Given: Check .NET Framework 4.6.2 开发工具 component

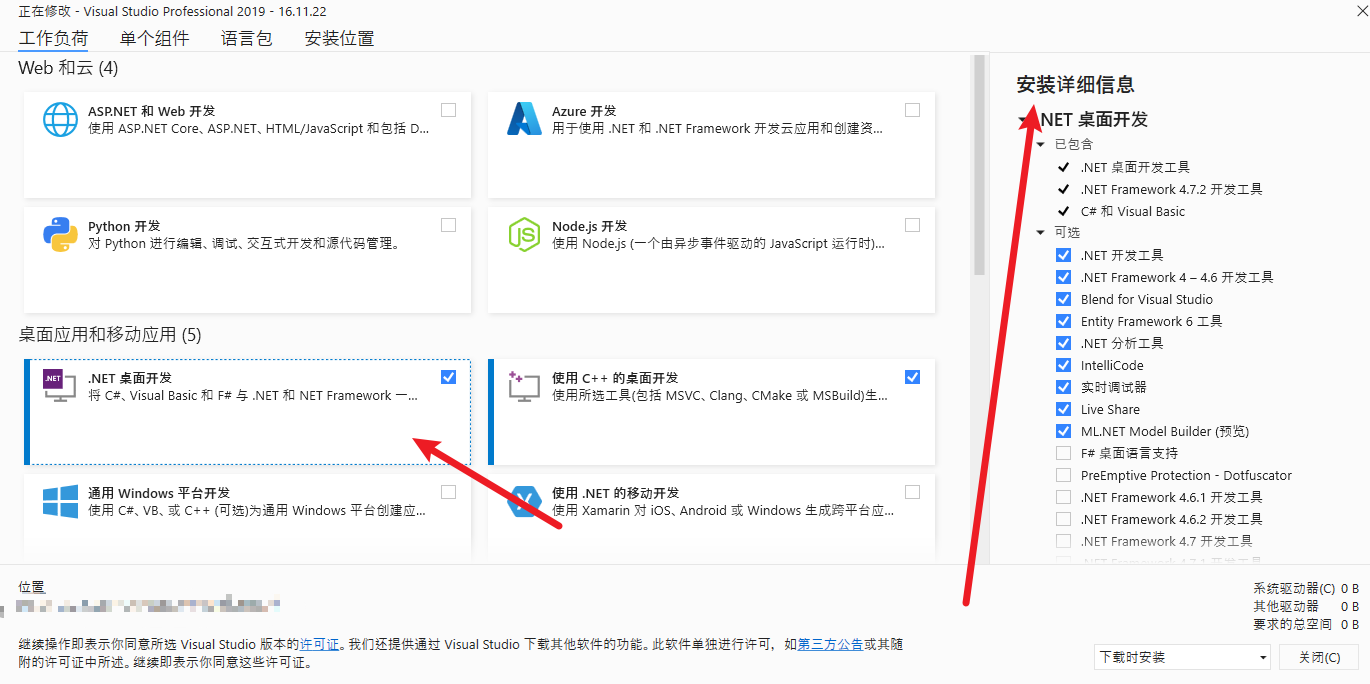Looking at the screenshot, I should point(1063,519).
